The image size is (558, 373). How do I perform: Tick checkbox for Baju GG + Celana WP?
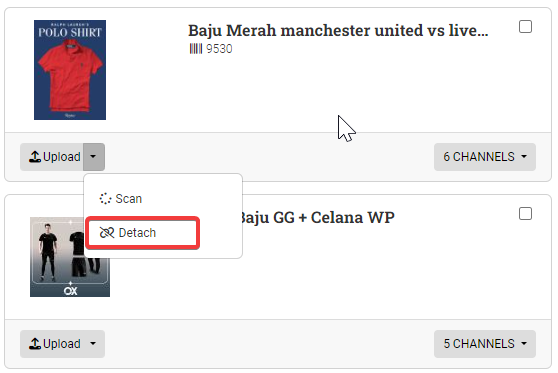525,214
